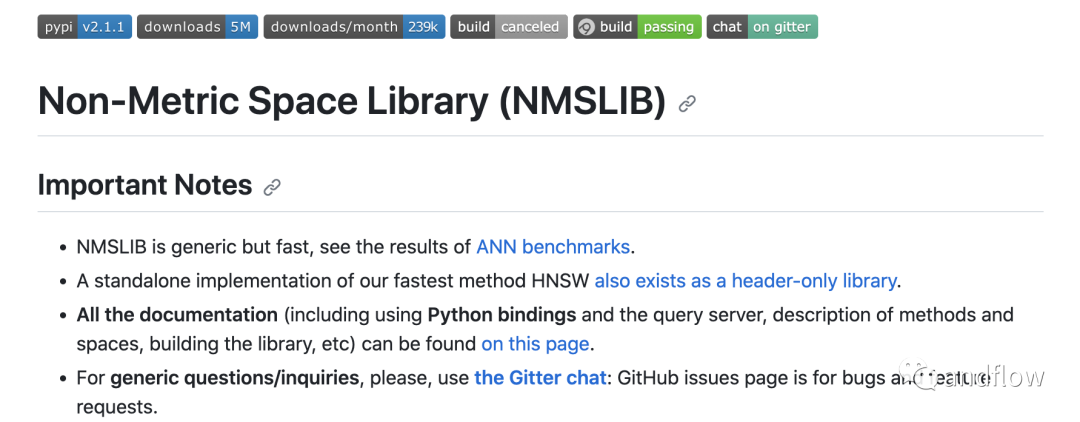Click the green 'passing' build status label

[x=668, y=27]
